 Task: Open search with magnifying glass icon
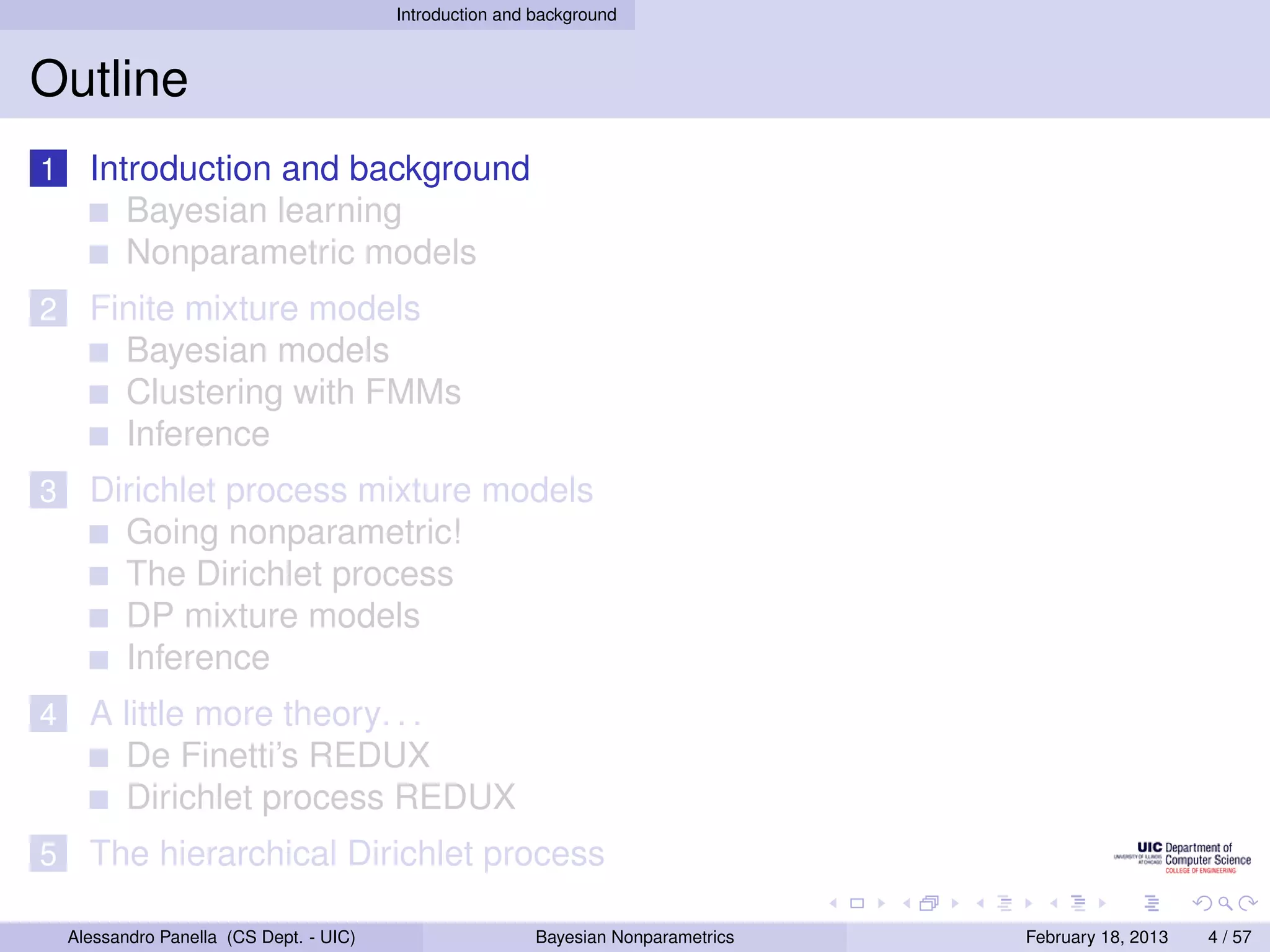(1225, 904)
